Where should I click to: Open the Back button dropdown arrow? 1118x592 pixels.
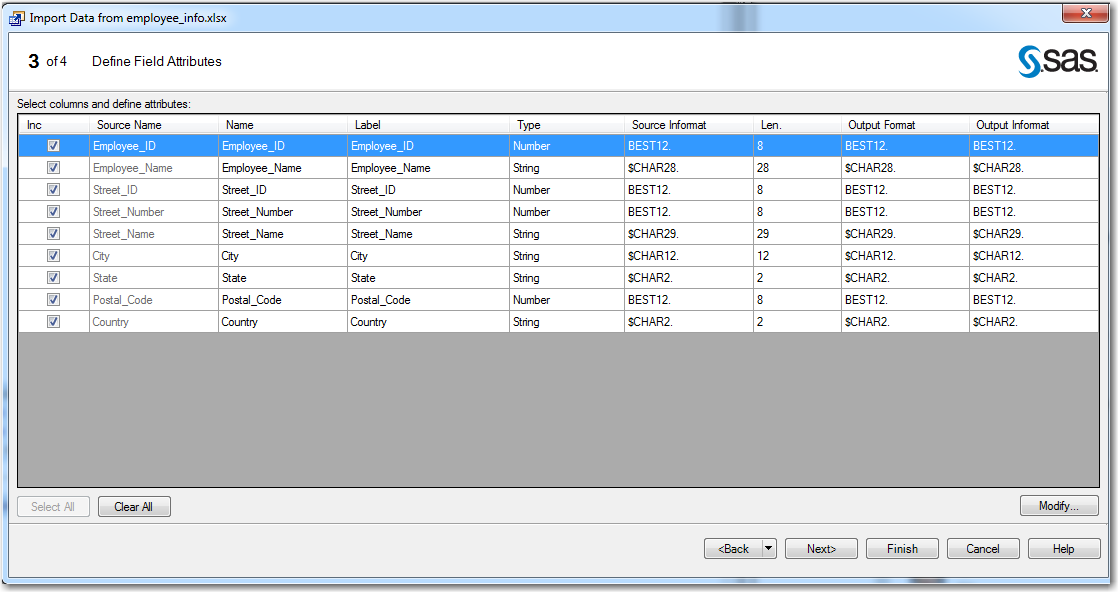[768, 548]
